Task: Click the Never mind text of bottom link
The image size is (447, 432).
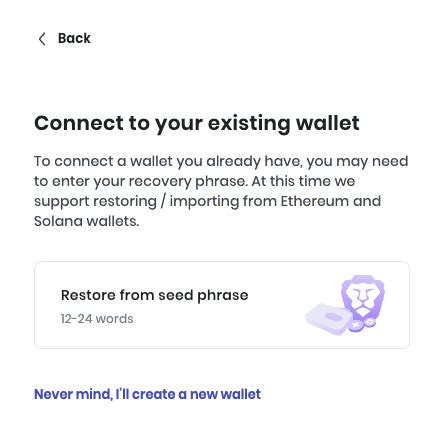Action: click(x=73, y=394)
